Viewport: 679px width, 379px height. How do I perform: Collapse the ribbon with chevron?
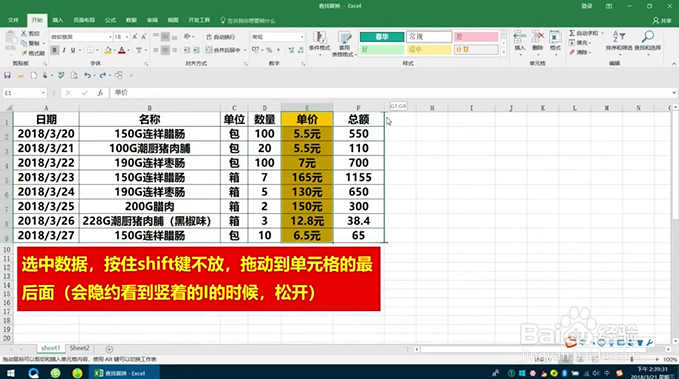tap(674, 64)
